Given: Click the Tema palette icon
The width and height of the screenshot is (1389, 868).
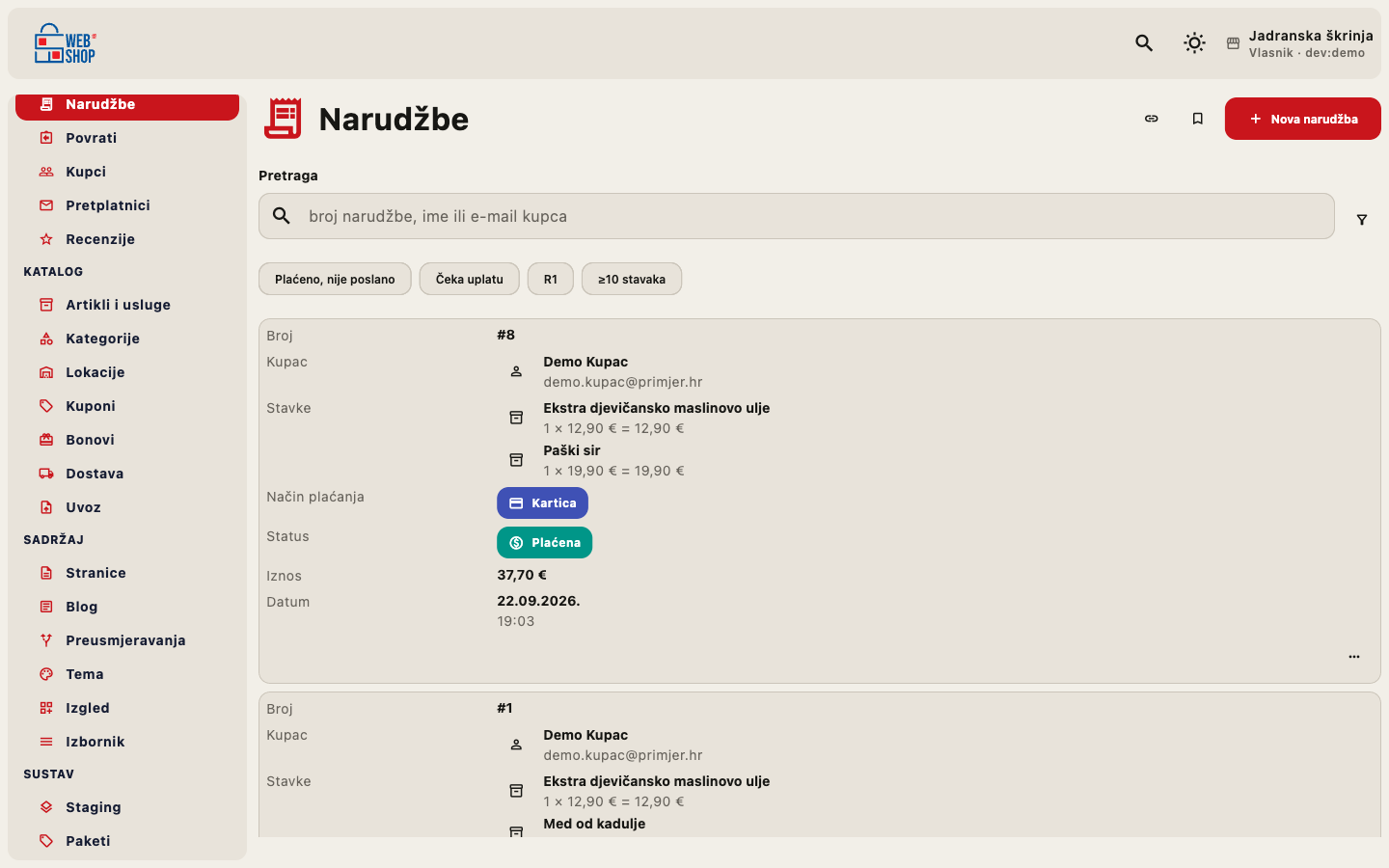Looking at the screenshot, I should (46, 674).
